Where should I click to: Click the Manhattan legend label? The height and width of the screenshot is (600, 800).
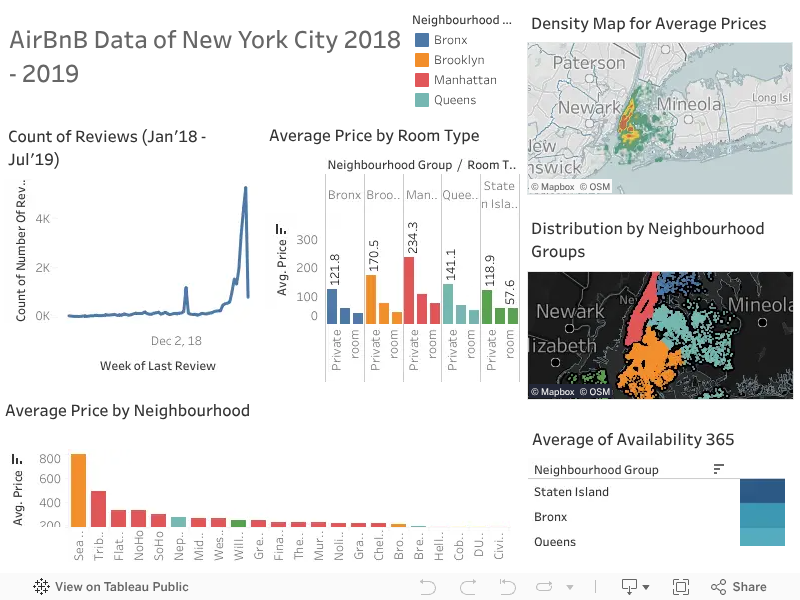coord(465,80)
